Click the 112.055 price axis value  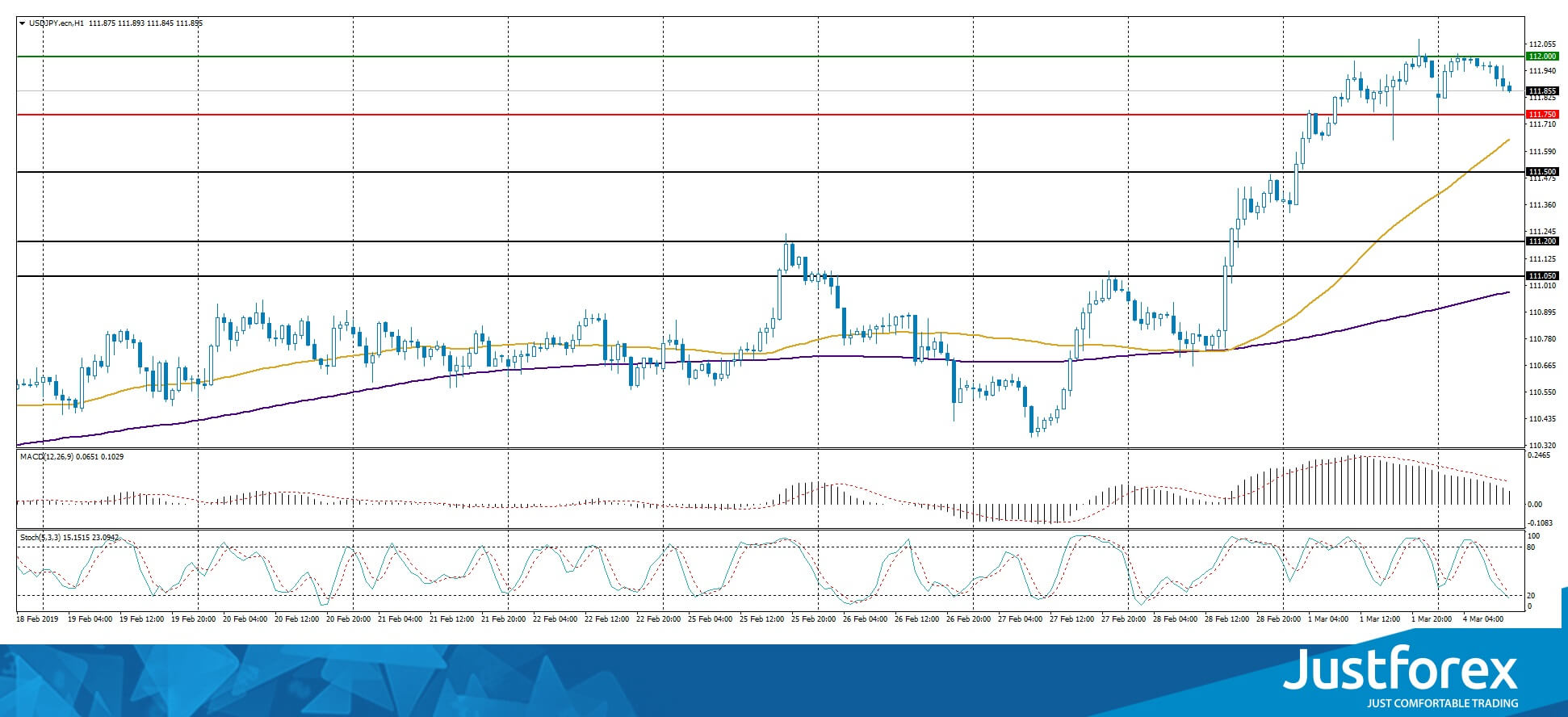[1543, 44]
